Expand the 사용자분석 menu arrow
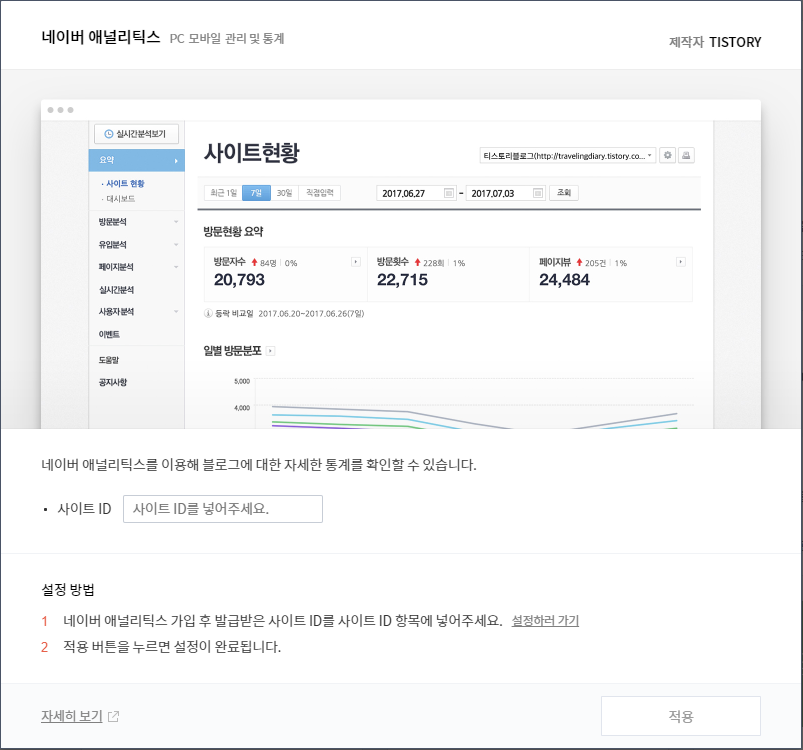This screenshot has width=803, height=750. tap(176, 311)
